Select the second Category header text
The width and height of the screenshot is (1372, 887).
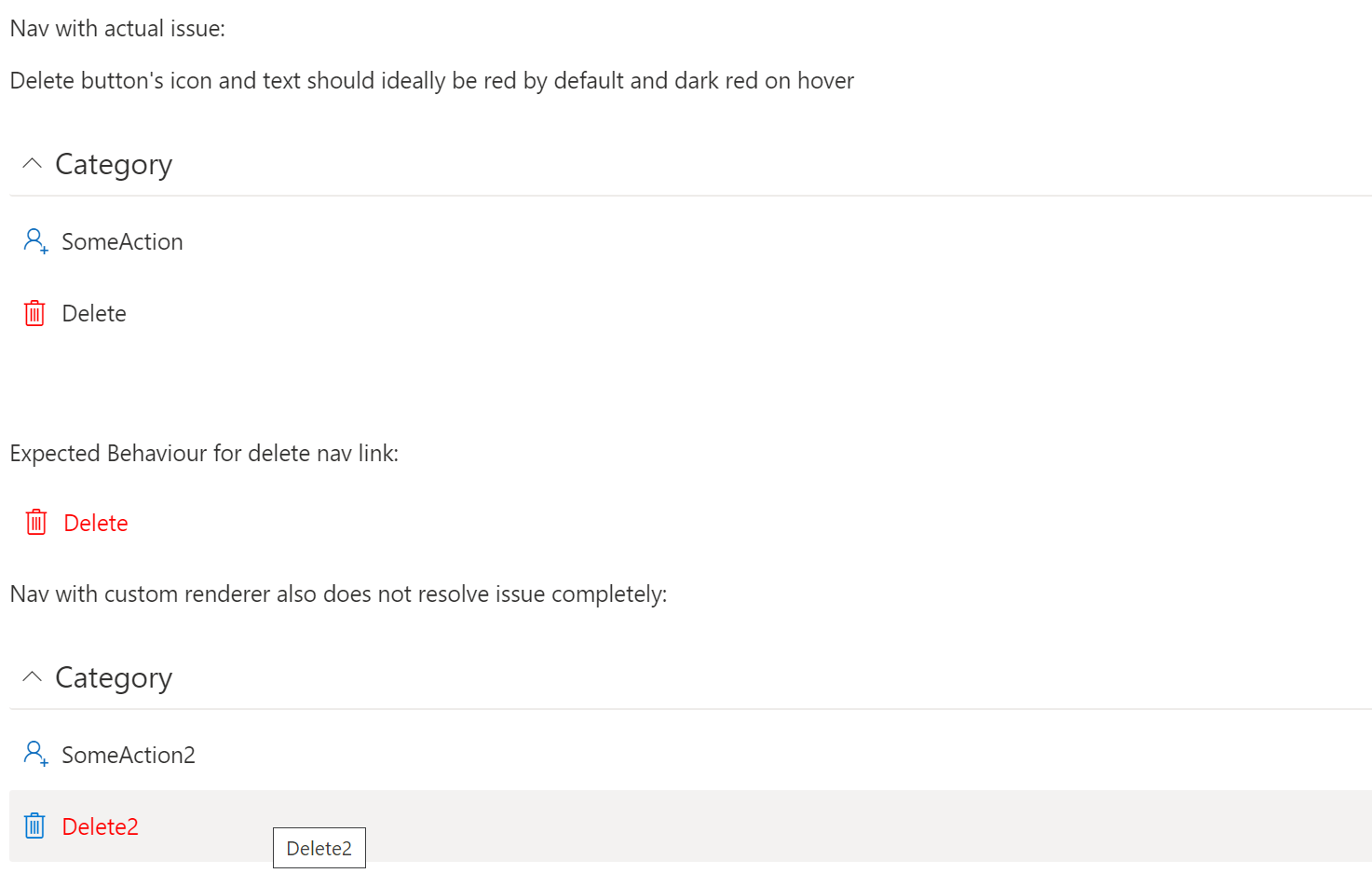[114, 676]
